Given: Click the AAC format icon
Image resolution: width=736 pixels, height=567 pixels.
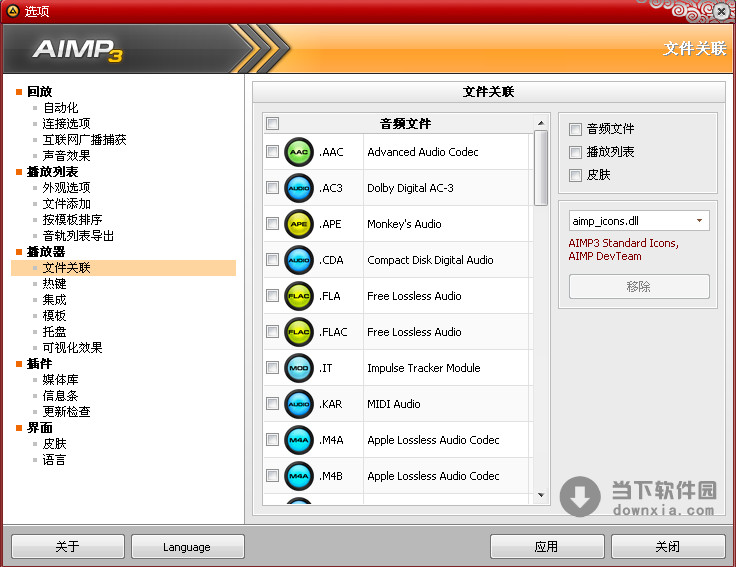Looking at the screenshot, I should pos(299,152).
